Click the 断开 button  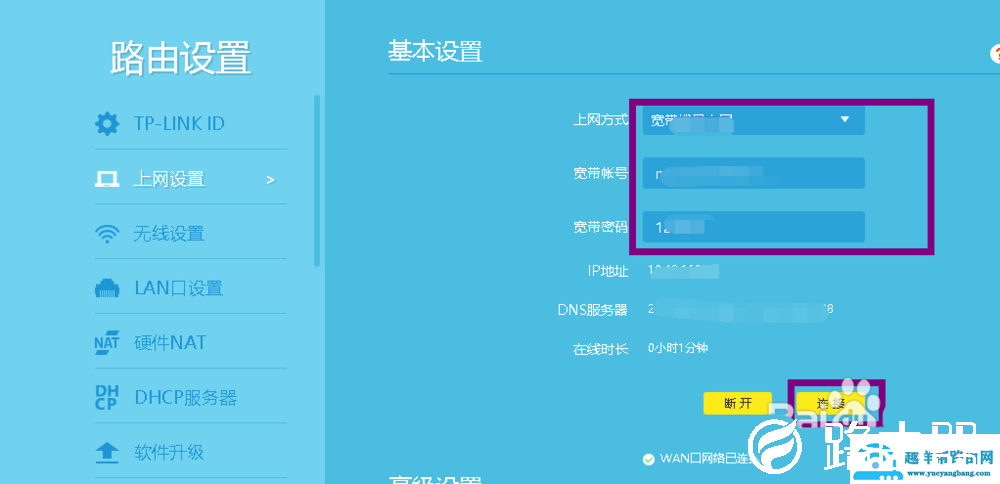pyautogui.click(x=738, y=403)
